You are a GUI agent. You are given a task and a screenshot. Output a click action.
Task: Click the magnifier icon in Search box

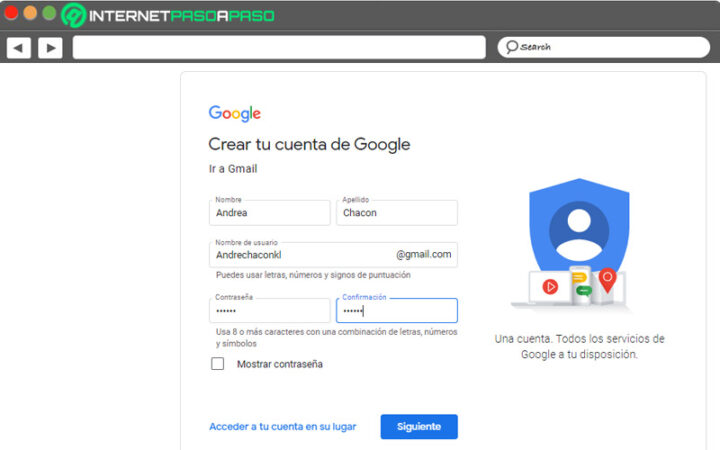click(512, 47)
